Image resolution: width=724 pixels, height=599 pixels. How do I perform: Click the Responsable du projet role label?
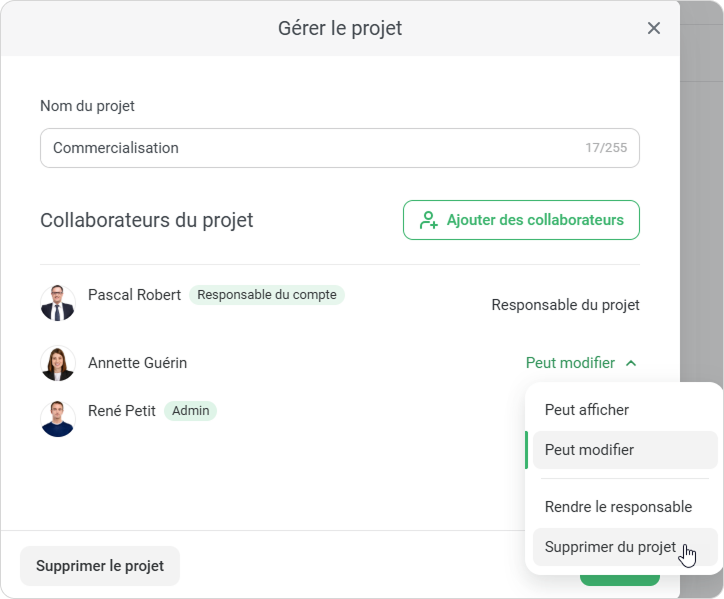point(565,305)
